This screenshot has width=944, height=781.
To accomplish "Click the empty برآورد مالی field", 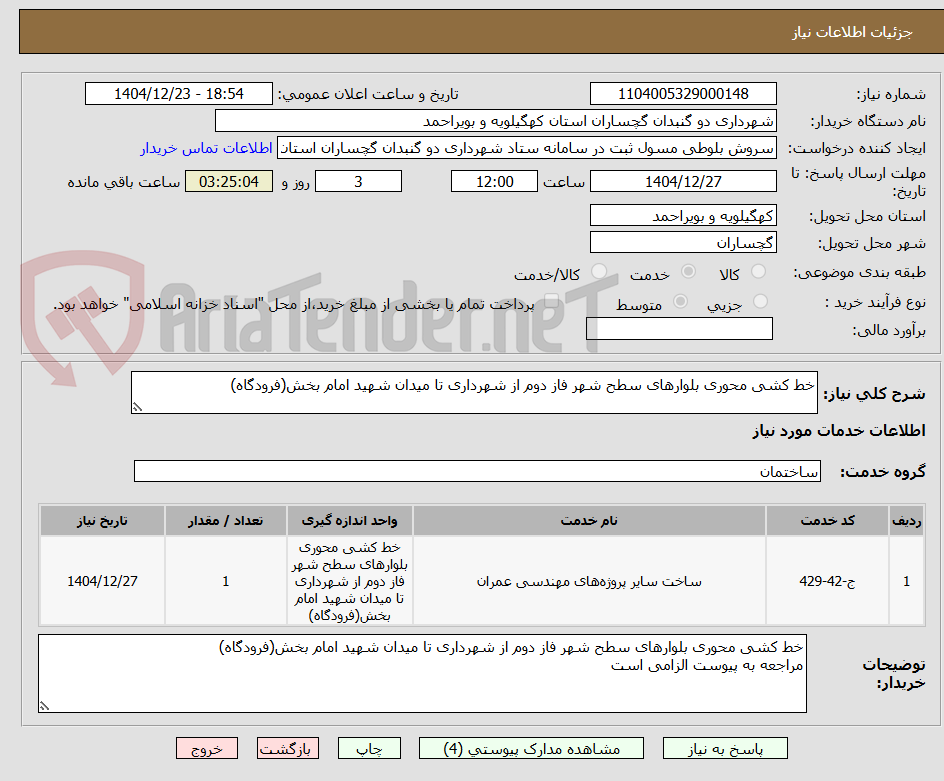I will (x=679, y=329).
